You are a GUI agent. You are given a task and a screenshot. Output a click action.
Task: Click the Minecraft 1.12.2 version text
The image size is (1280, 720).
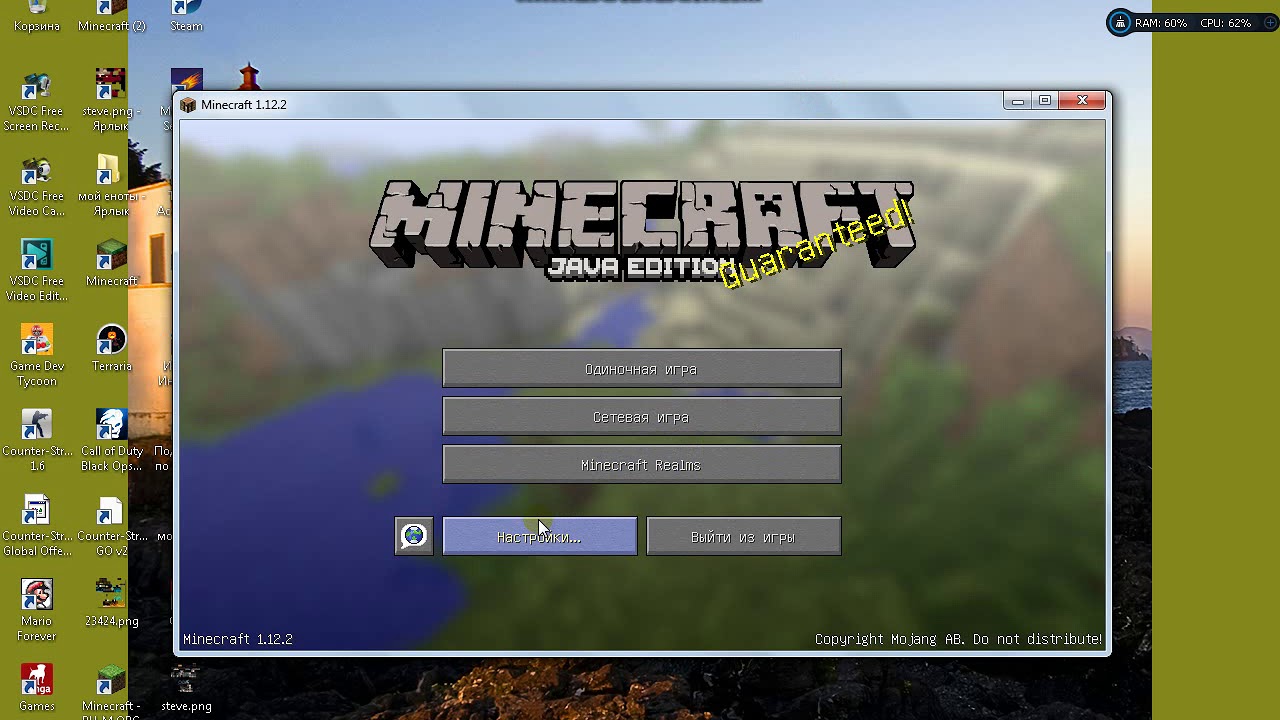tap(238, 639)
